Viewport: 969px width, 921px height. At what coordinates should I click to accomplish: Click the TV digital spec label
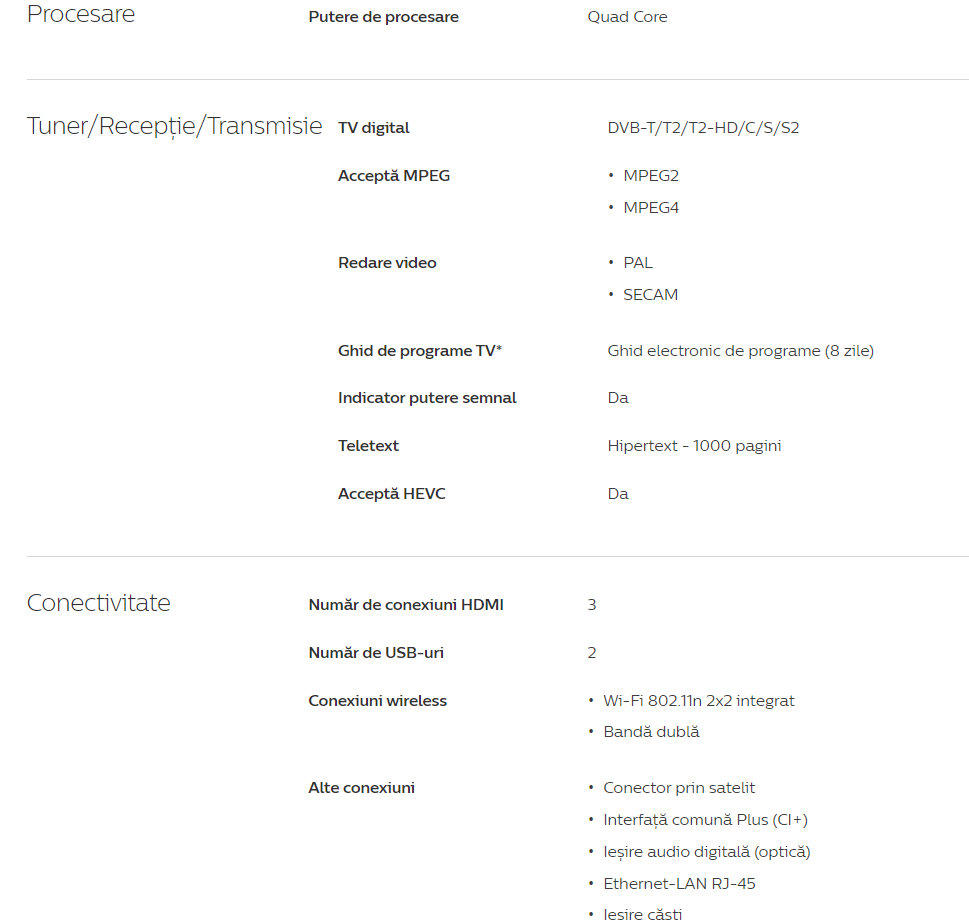click(x=373, y=128)
